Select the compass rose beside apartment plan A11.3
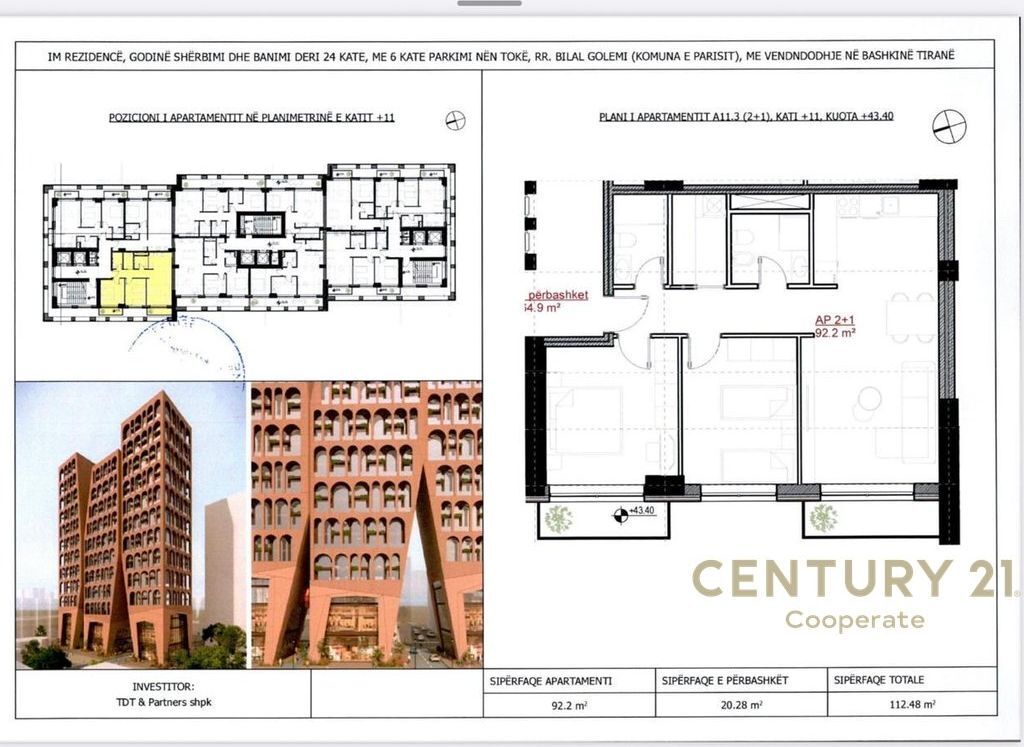The image size is (1024, 747). click(948, 128)
